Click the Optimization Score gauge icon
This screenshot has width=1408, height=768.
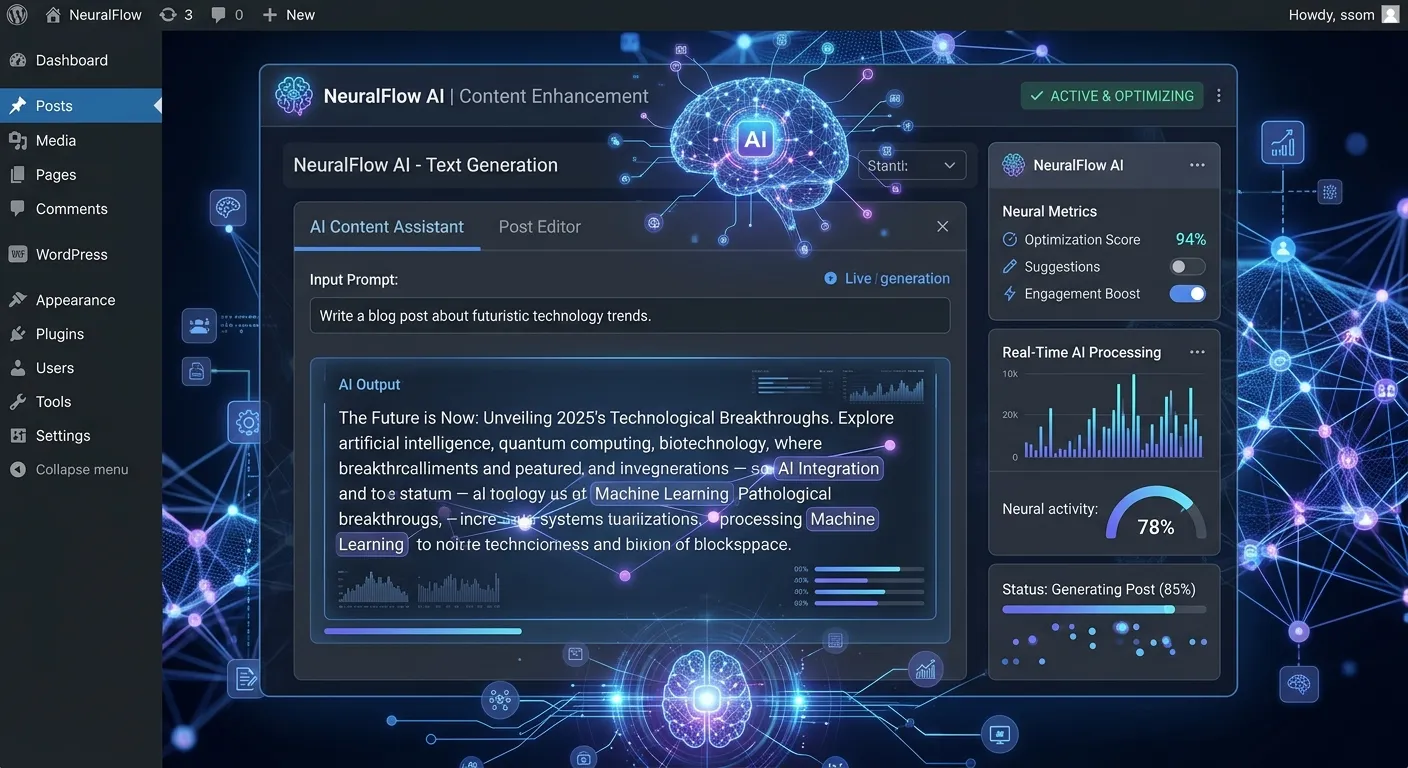click(1009, 240)
